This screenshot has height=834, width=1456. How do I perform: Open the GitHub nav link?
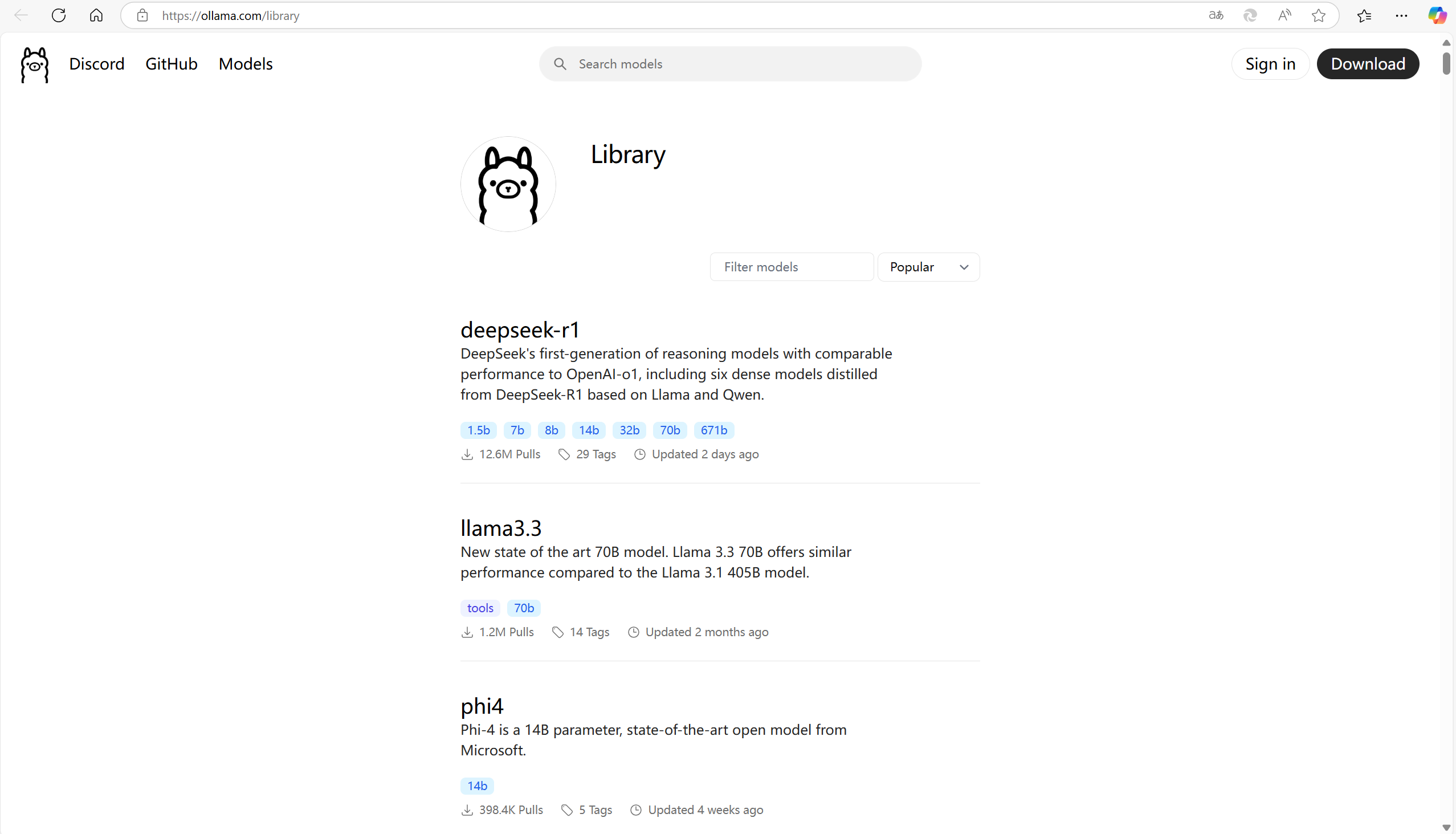[x=171, y=64]
